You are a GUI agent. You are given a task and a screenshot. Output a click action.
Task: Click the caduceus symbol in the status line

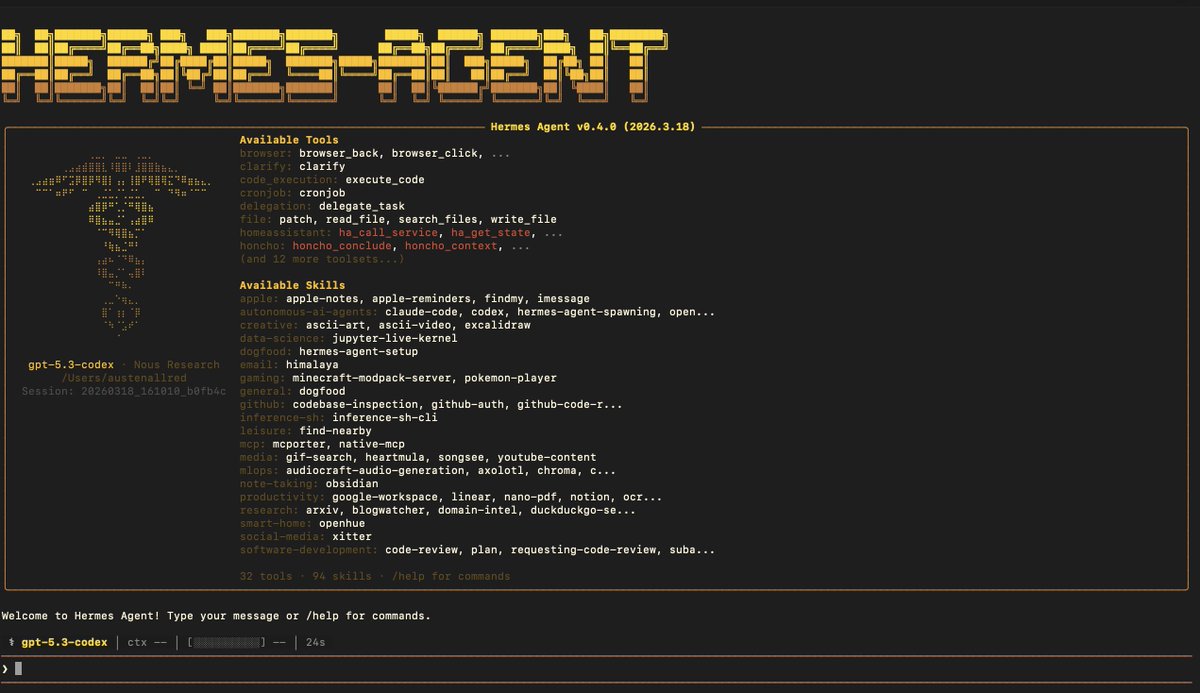coord(9,642)
